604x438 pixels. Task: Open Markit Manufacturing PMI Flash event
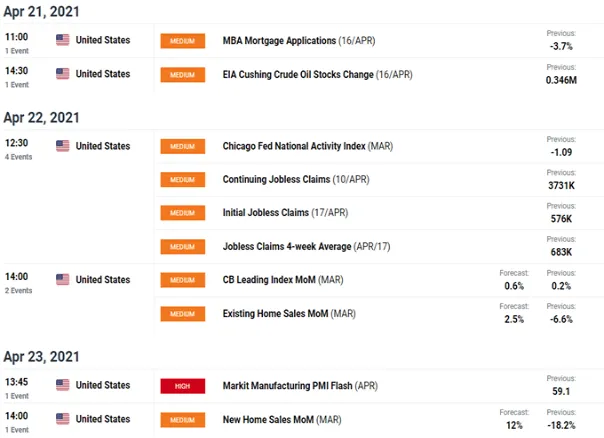click(300, 386)
